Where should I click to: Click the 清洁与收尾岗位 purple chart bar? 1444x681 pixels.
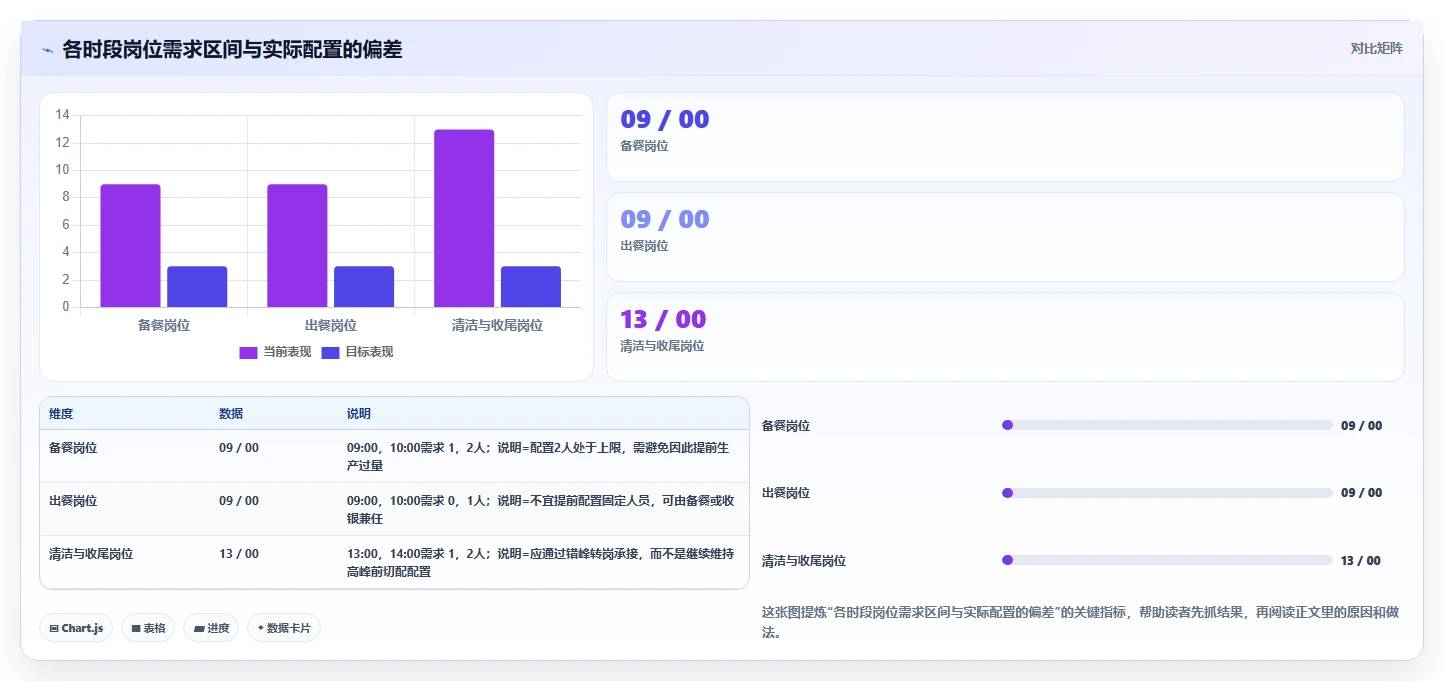[x=464, y=218]
